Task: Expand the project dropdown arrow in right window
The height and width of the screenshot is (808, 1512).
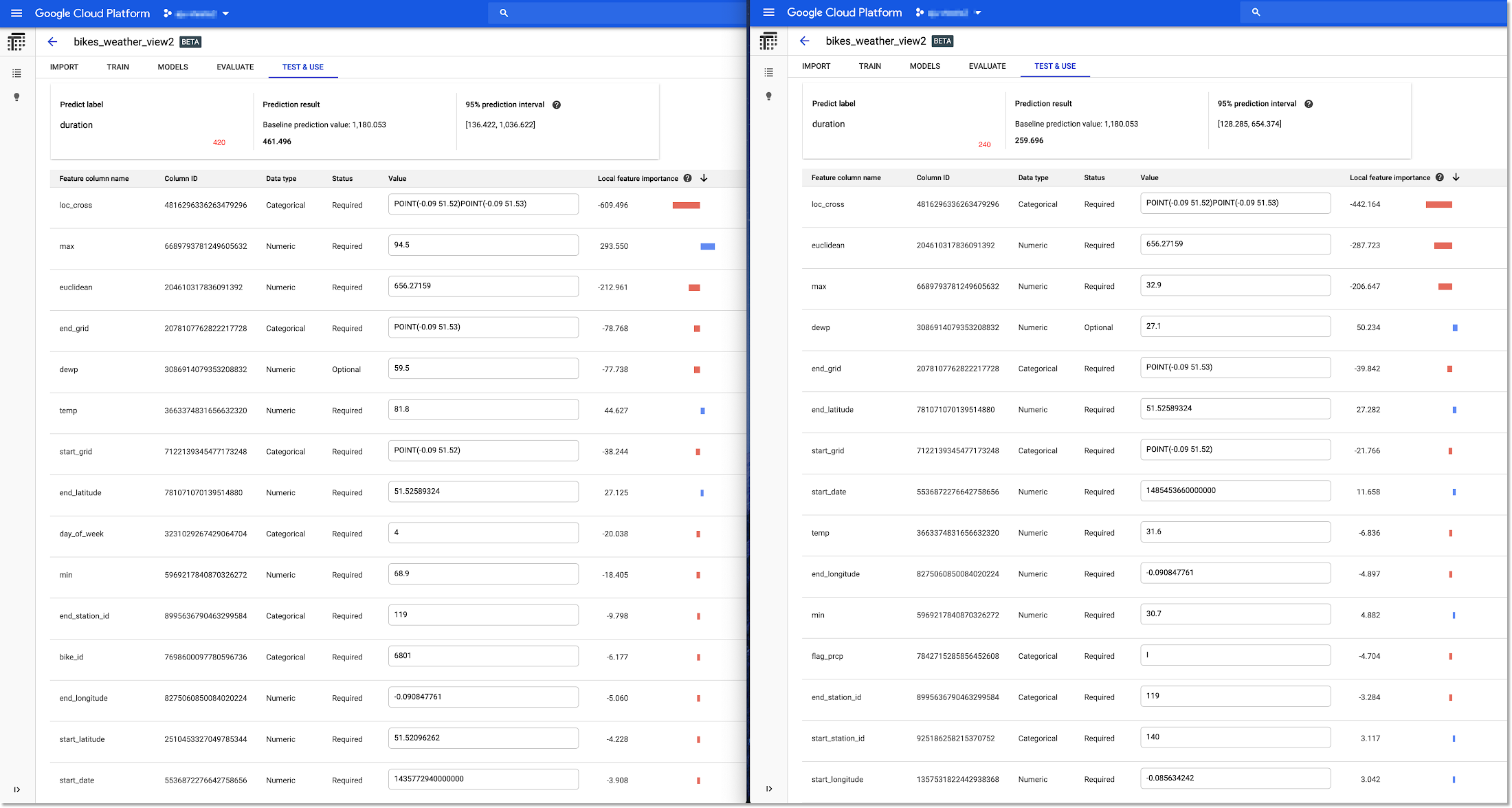Action: click(978, 13)
